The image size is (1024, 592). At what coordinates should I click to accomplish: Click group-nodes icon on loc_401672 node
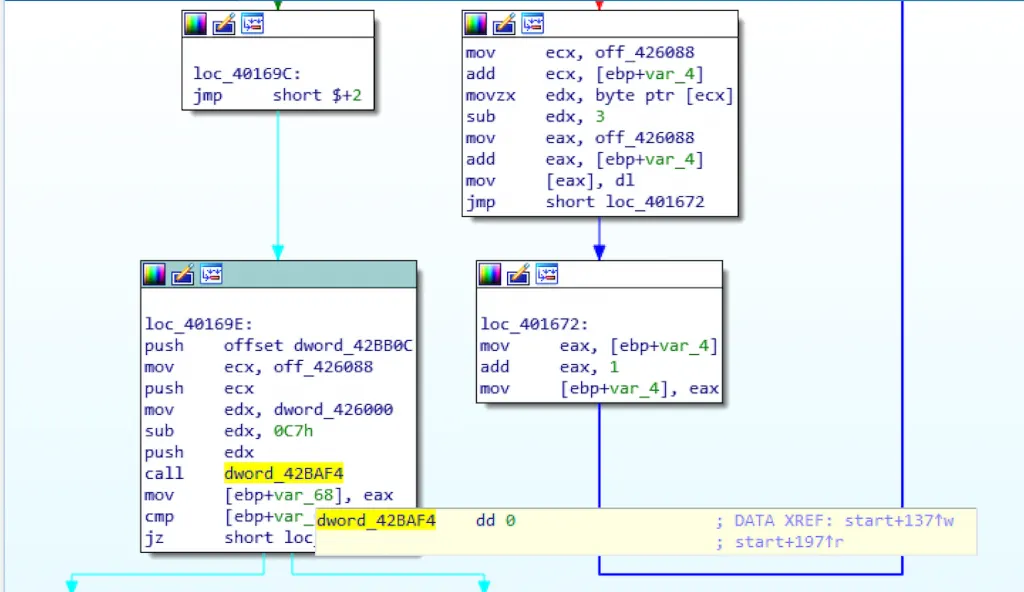pyautogui.click(x=547, y=274)
